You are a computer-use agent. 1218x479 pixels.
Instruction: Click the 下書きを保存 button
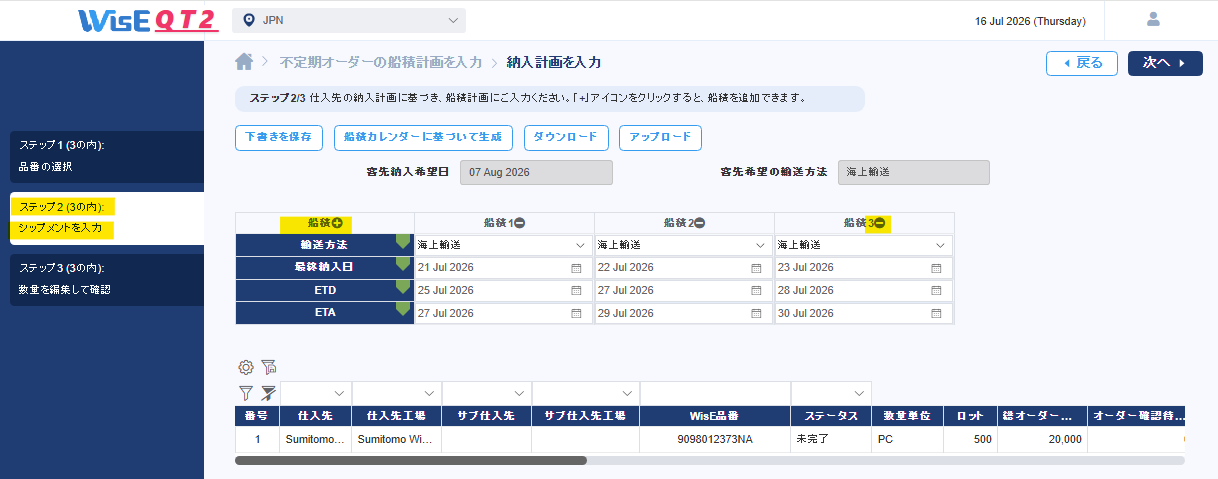[279, 137]
